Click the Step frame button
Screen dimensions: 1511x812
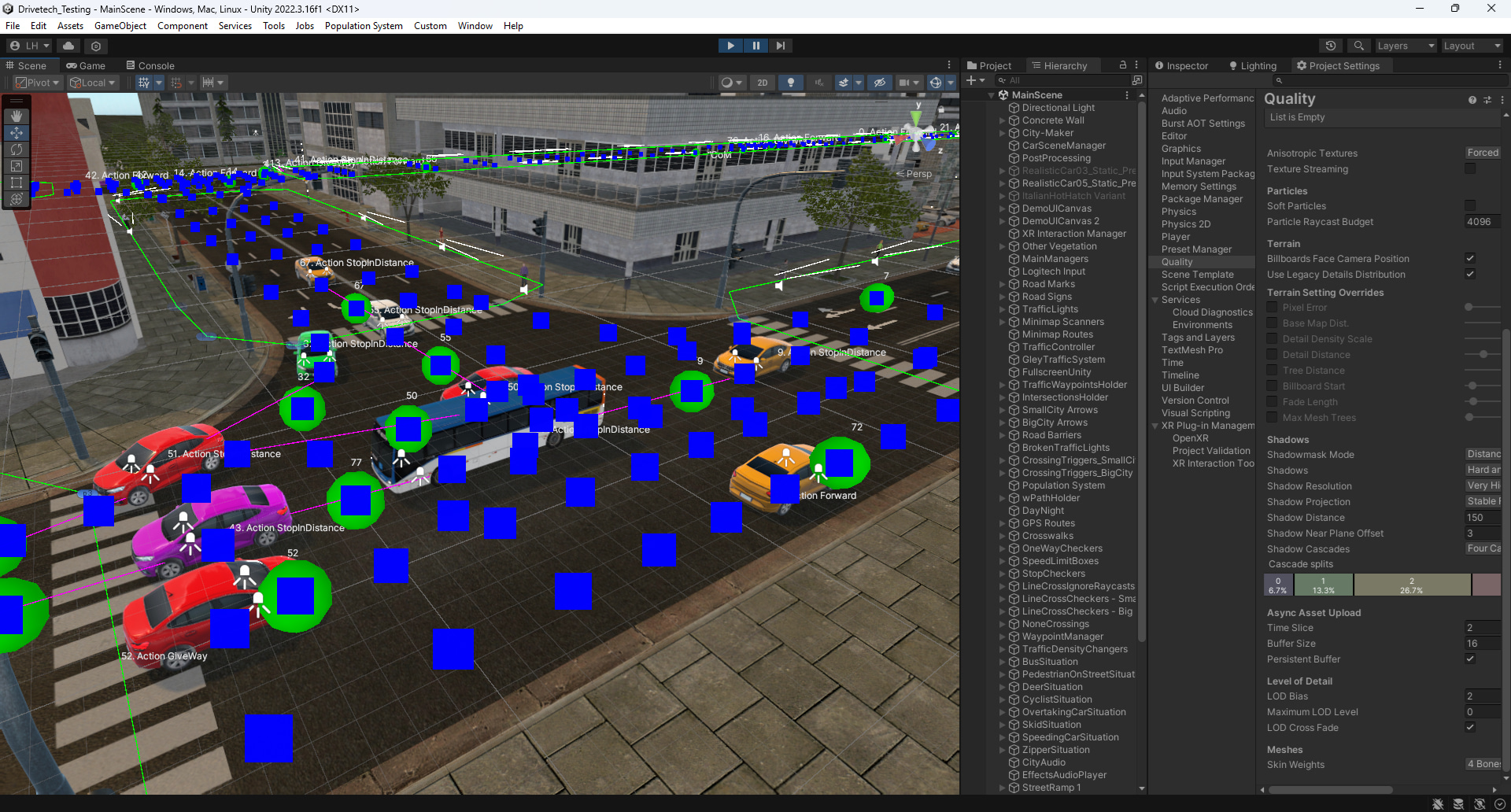click(780, 45)
